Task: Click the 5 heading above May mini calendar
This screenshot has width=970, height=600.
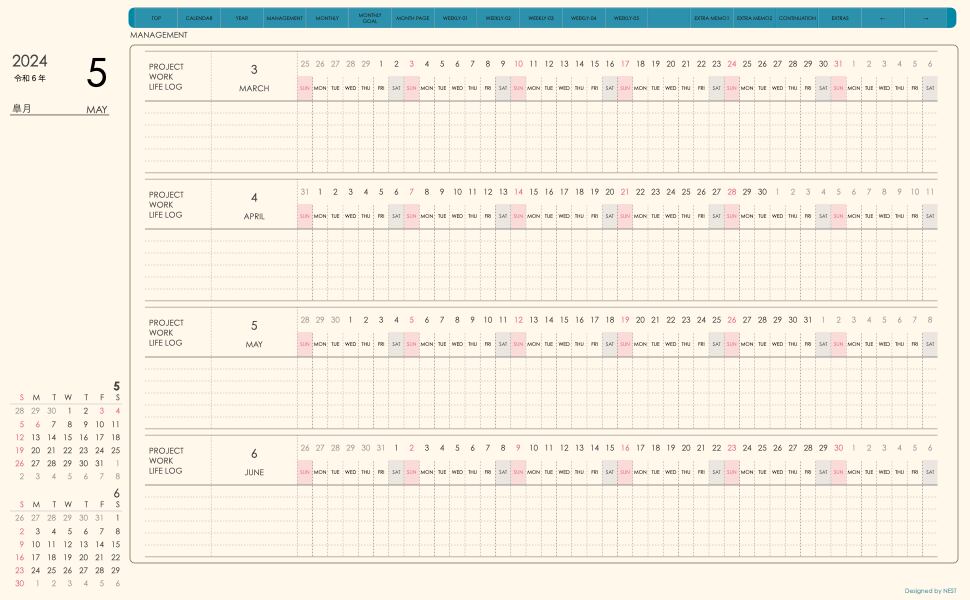Action: click(x=116, y=386)
